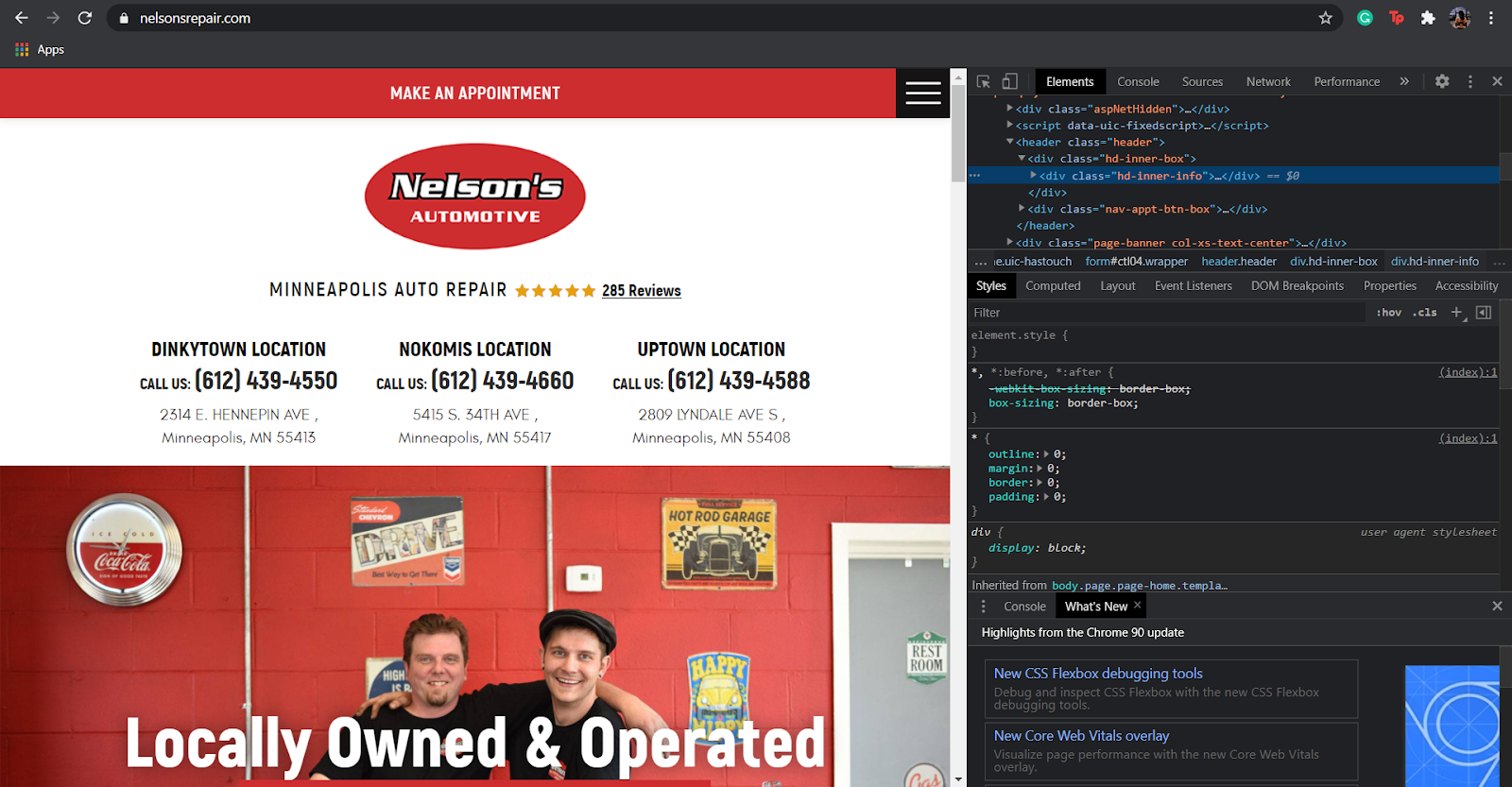The image size is (1512, 787).
Task: Open the Event Listeners pane
Action: (1194, 285)
